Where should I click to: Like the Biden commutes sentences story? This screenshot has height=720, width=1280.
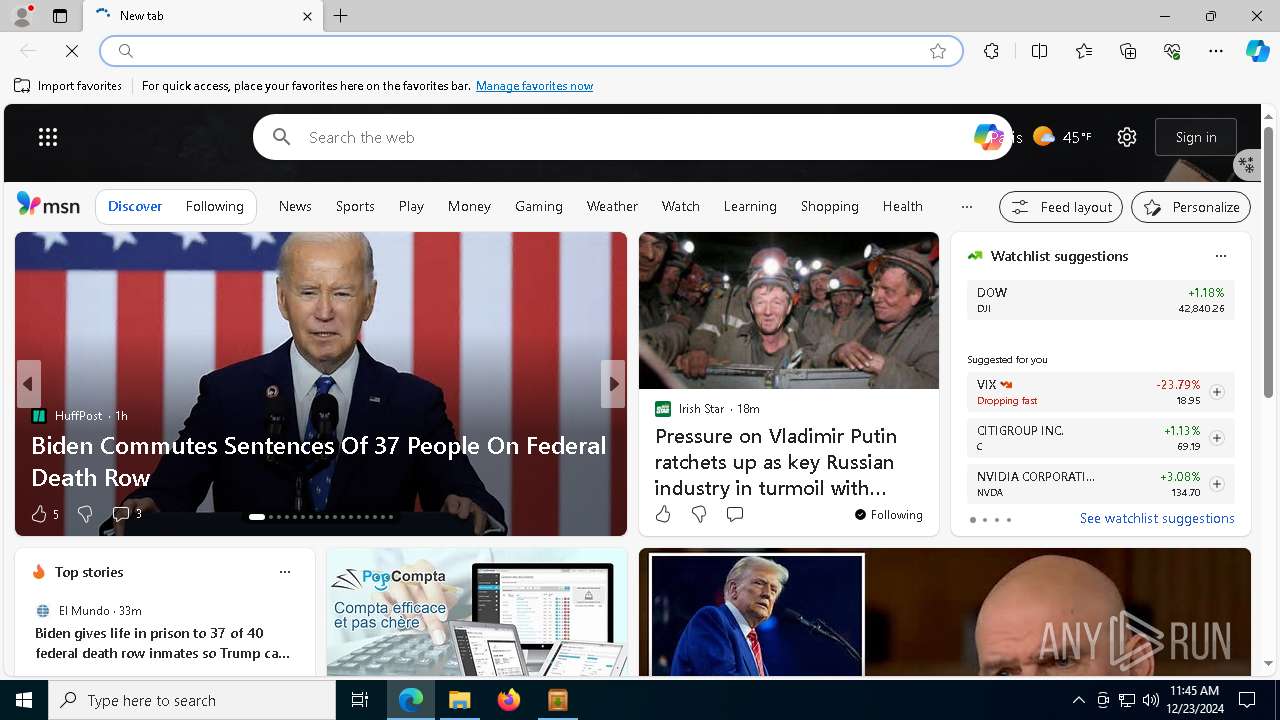[38, 514]
